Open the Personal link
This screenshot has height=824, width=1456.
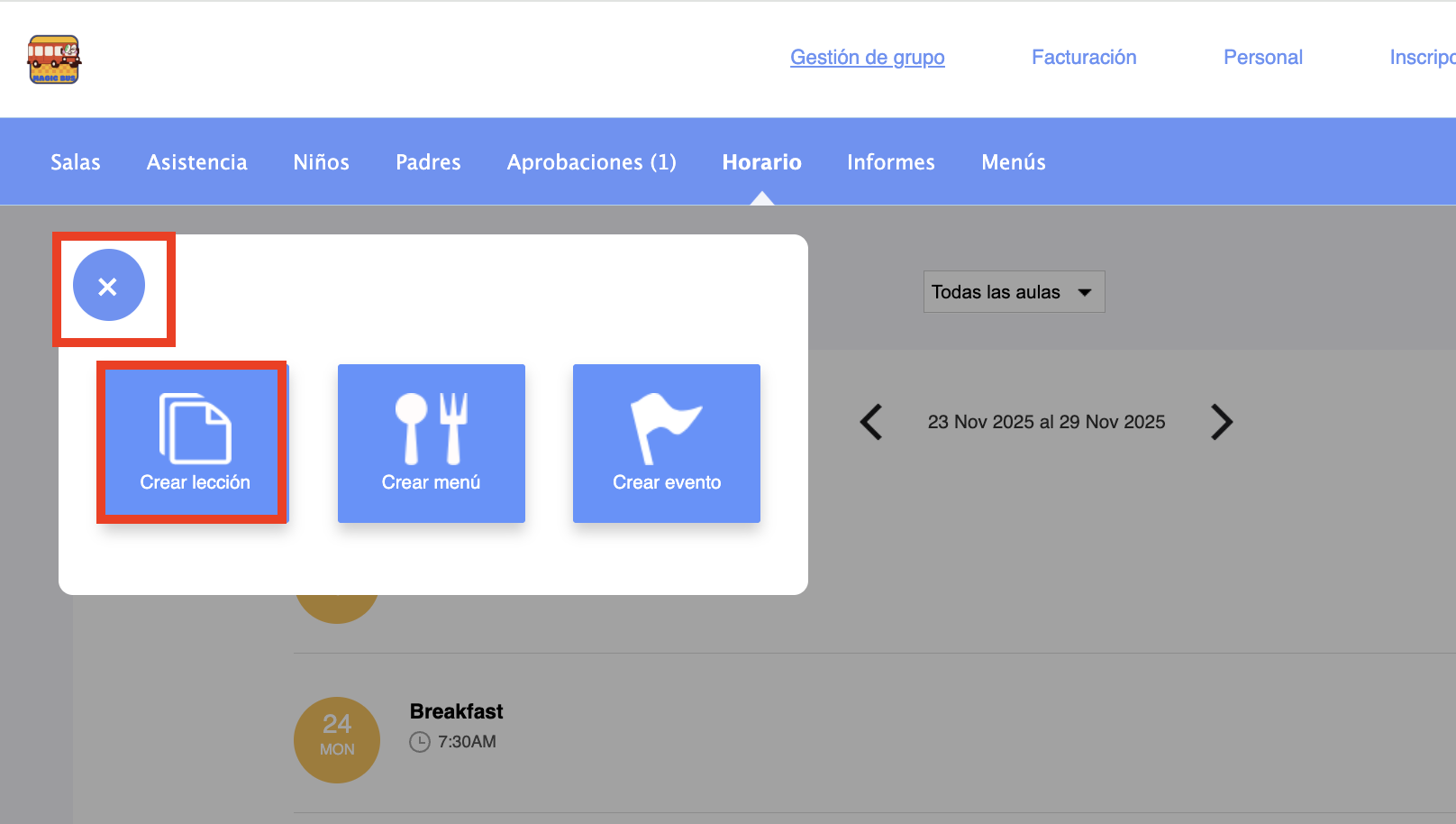point(1263,58)
